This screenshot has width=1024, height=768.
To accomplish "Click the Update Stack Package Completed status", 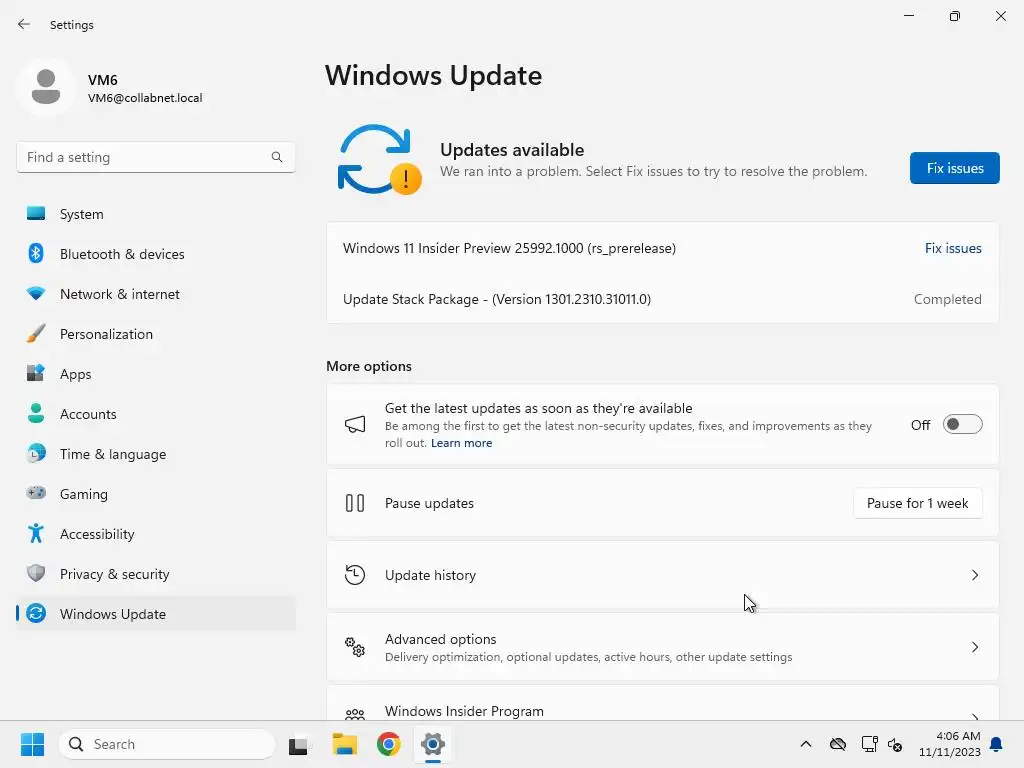I will (947, 299).
